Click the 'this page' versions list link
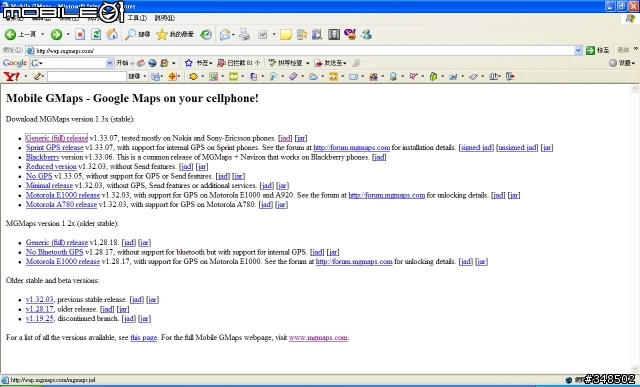Viewport: 640px width, 387px height. point(144,338)
